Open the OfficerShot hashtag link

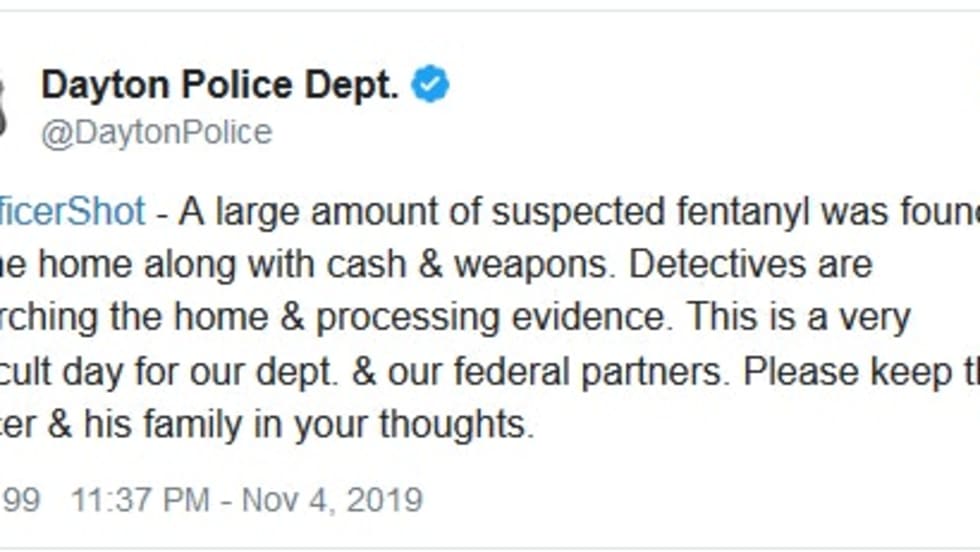(72, 211)
